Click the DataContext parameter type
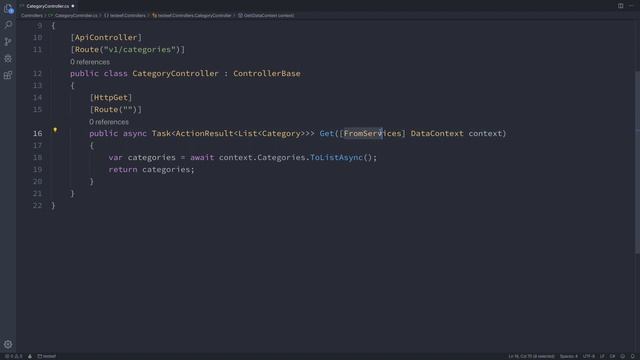 [437, 133]
